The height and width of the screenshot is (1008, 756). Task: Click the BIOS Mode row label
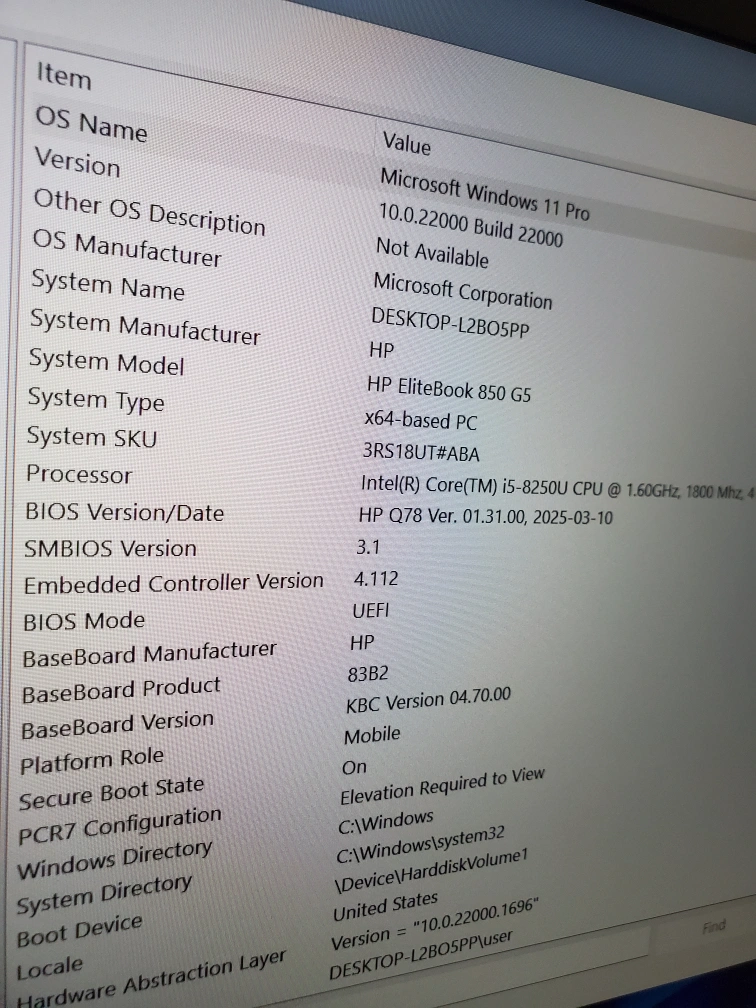[83, 621]
